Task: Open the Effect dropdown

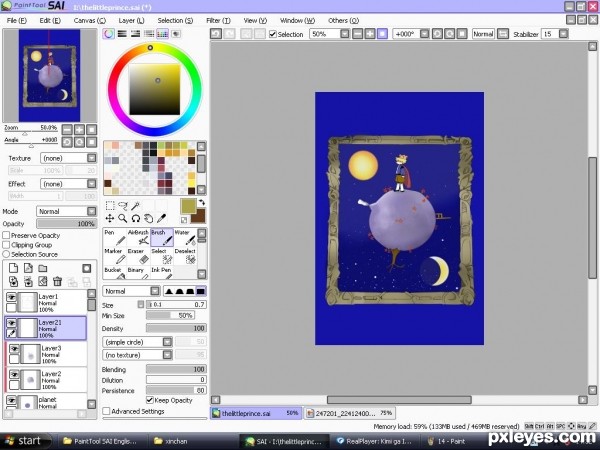Action: coord(68,184)
